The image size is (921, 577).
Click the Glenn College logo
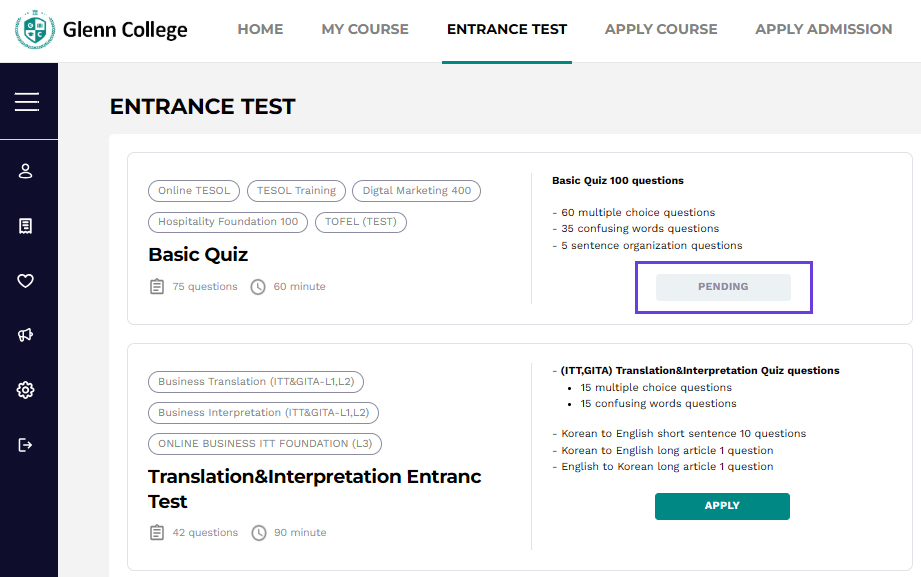pyautogui.click(x=101, y=30)
